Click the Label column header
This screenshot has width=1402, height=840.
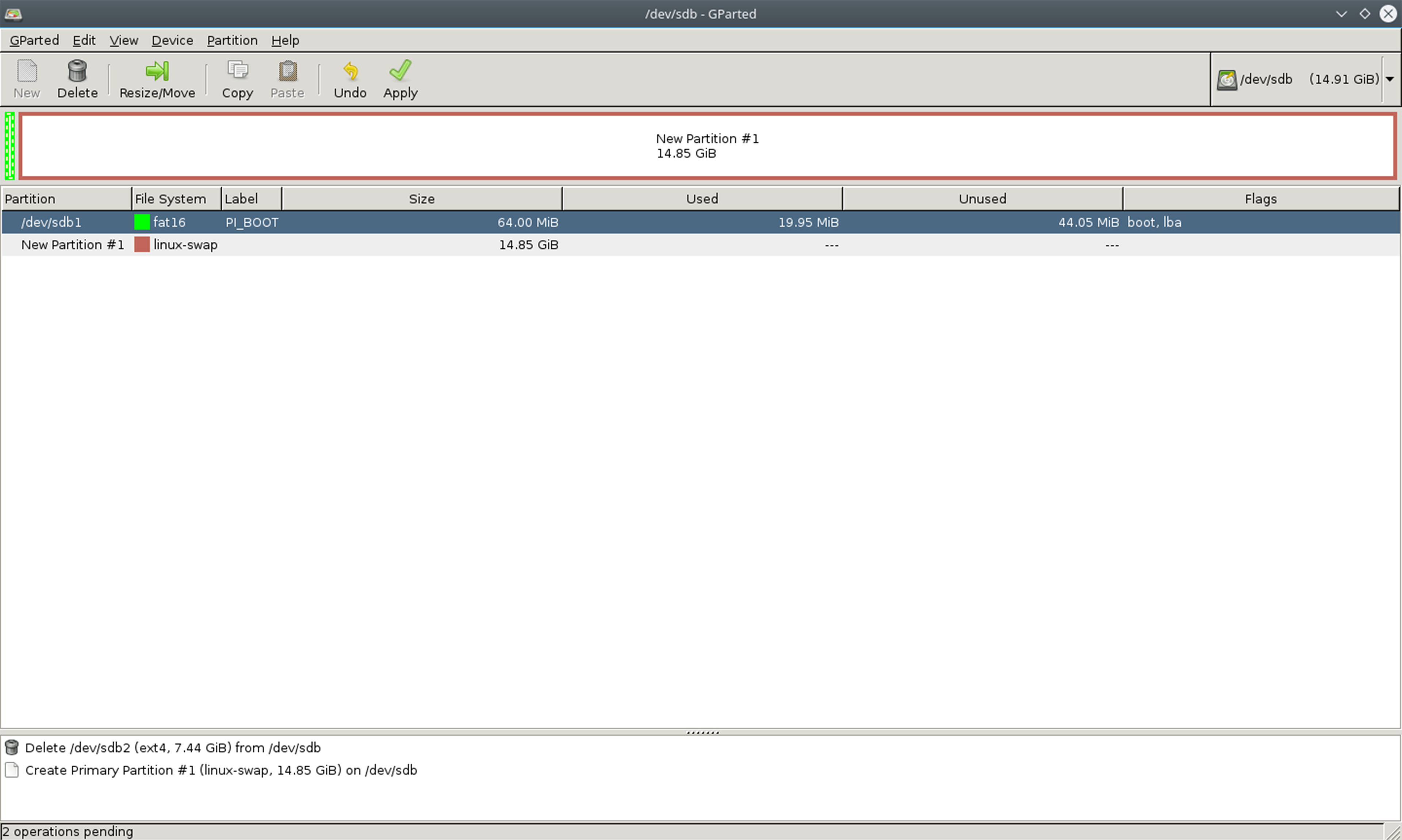251,199
